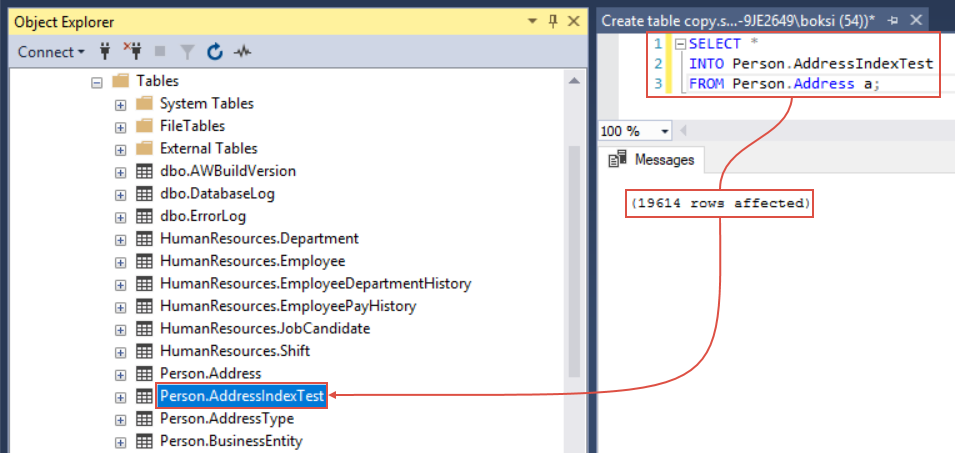Expand HumanResources.Shift table node
This screenshot has width=955, height=453.
click(x=121, y=353)
